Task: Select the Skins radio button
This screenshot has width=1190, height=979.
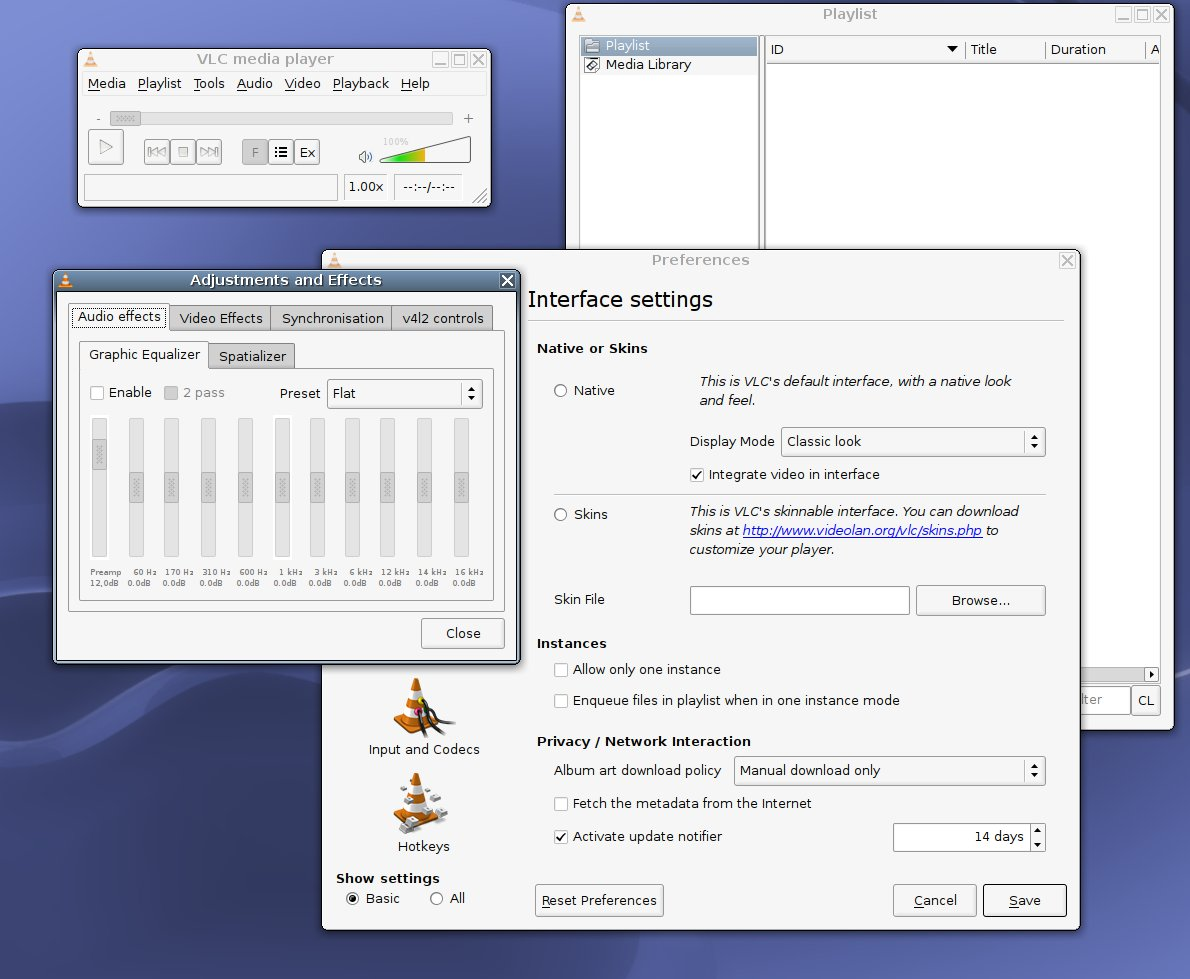Action: [x=561, y=514]
